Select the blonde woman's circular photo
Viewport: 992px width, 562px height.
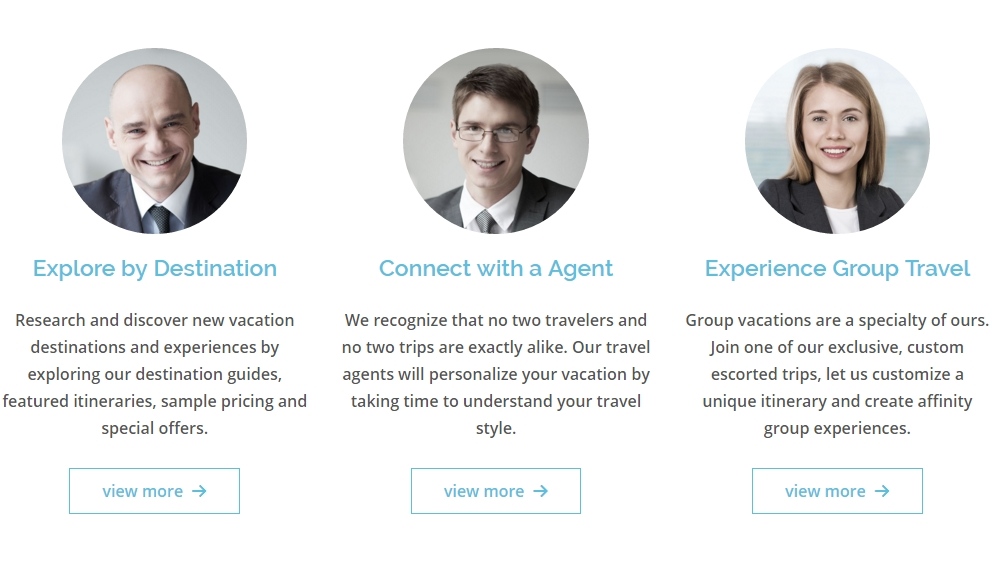coord(837,140)
